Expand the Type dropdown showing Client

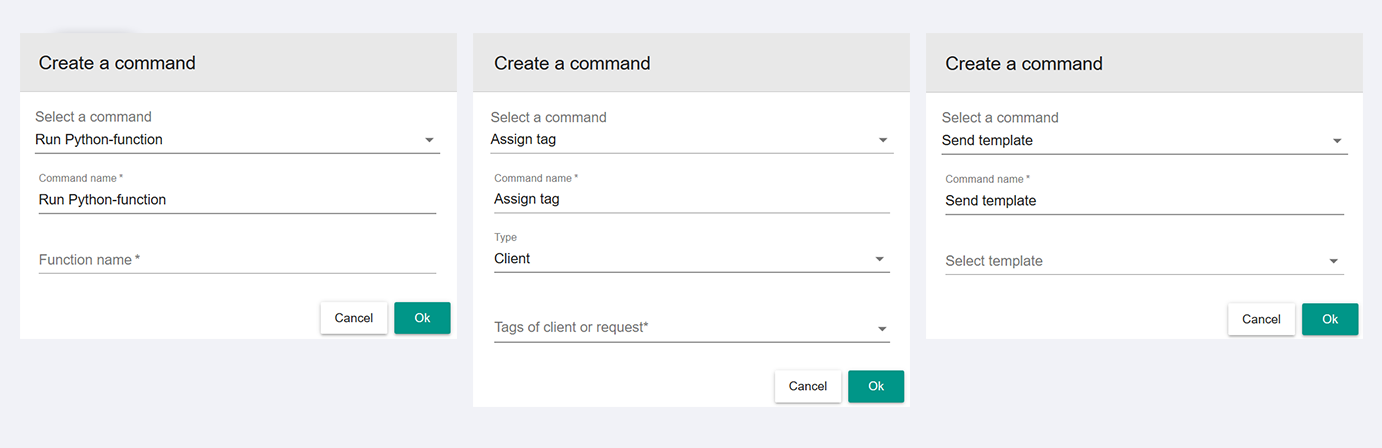[x=691, y=259]
